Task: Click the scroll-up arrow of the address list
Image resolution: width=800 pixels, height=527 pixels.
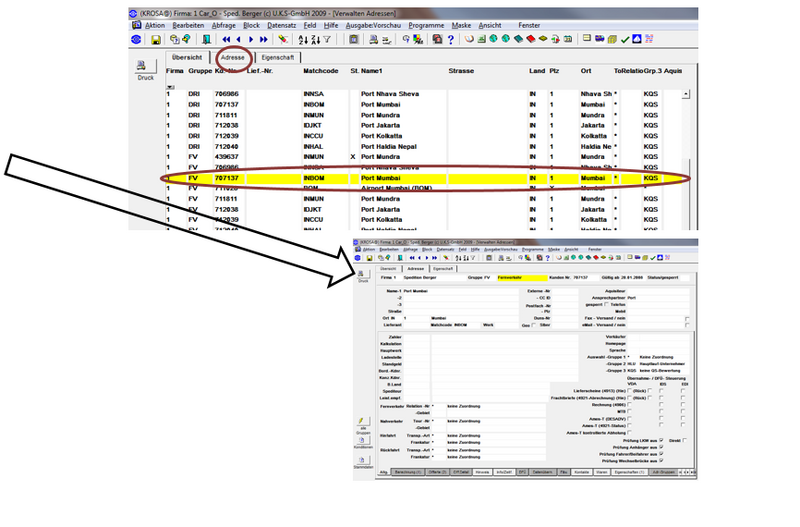Action: click(x=686, y=94)
